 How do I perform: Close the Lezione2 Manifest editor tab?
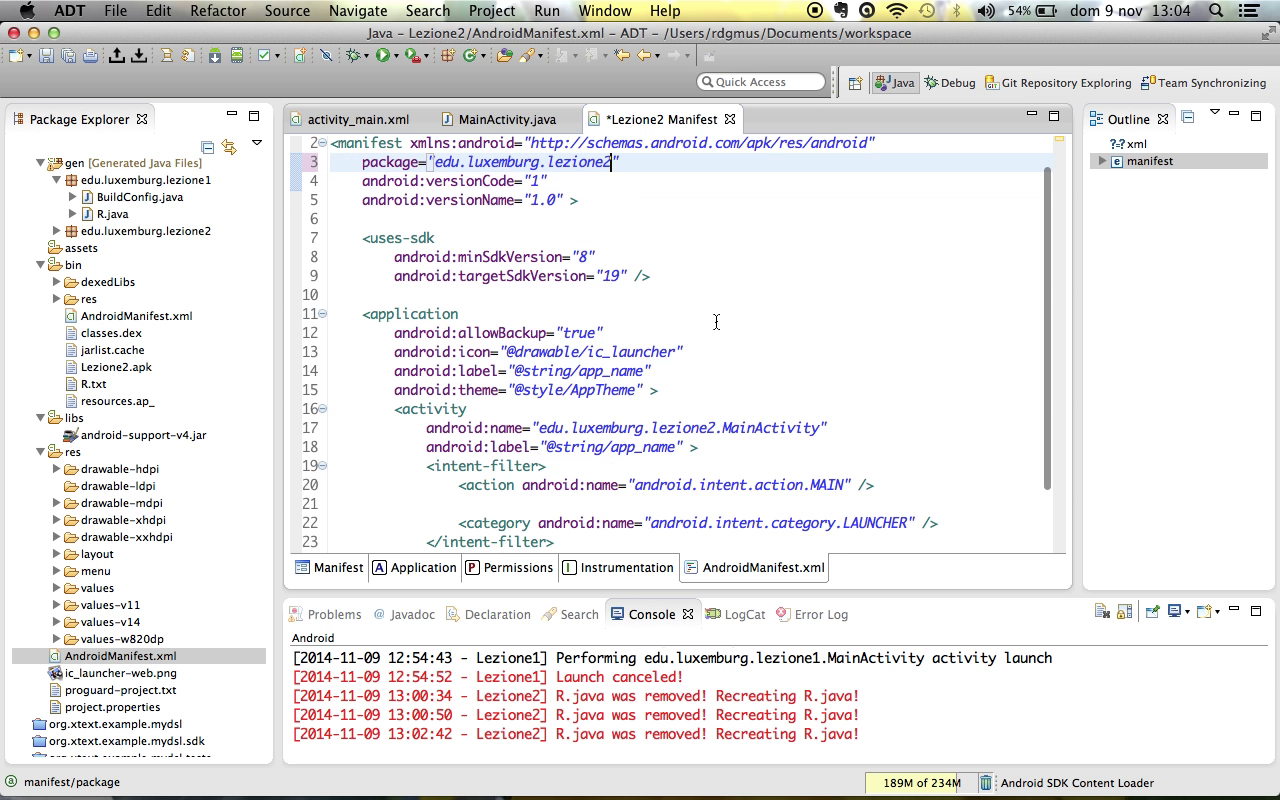pyautogui.click(x=730, y=119)
